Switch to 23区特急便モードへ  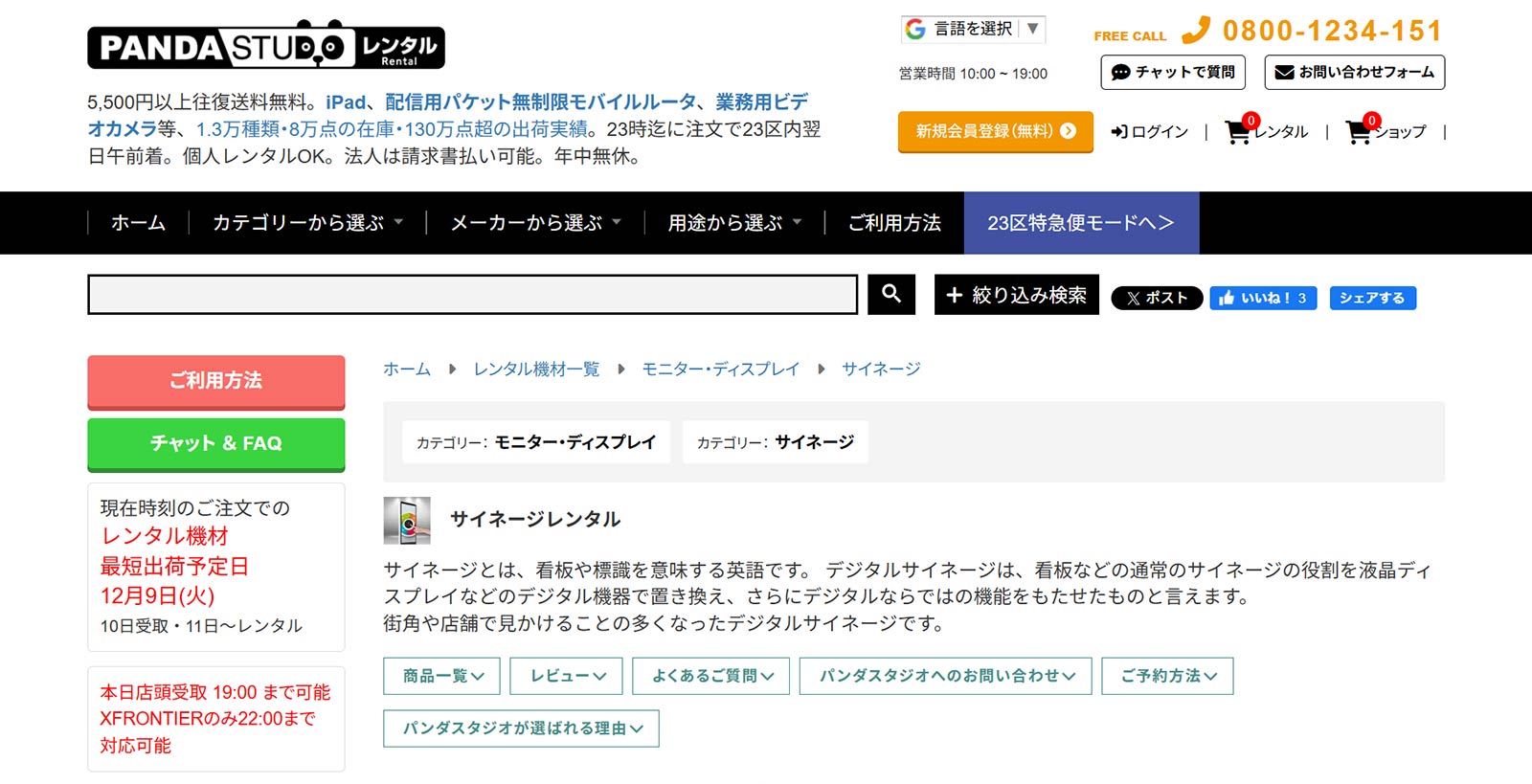1081,223
